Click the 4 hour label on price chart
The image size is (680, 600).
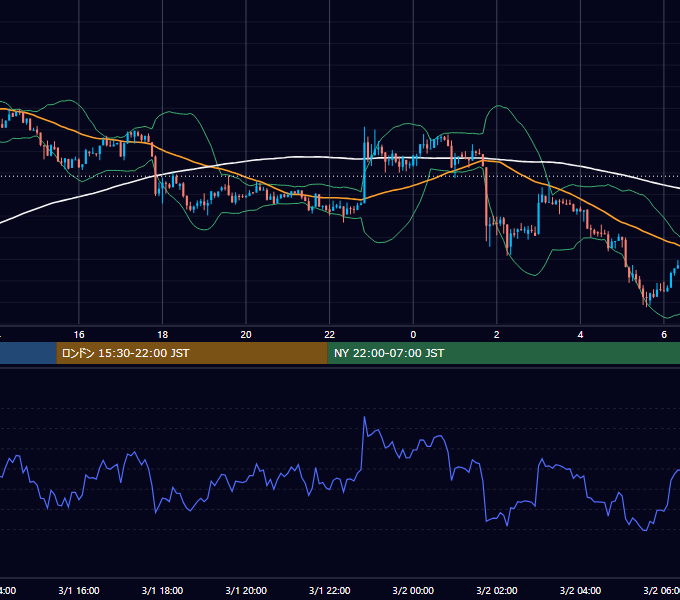(580, 335)
